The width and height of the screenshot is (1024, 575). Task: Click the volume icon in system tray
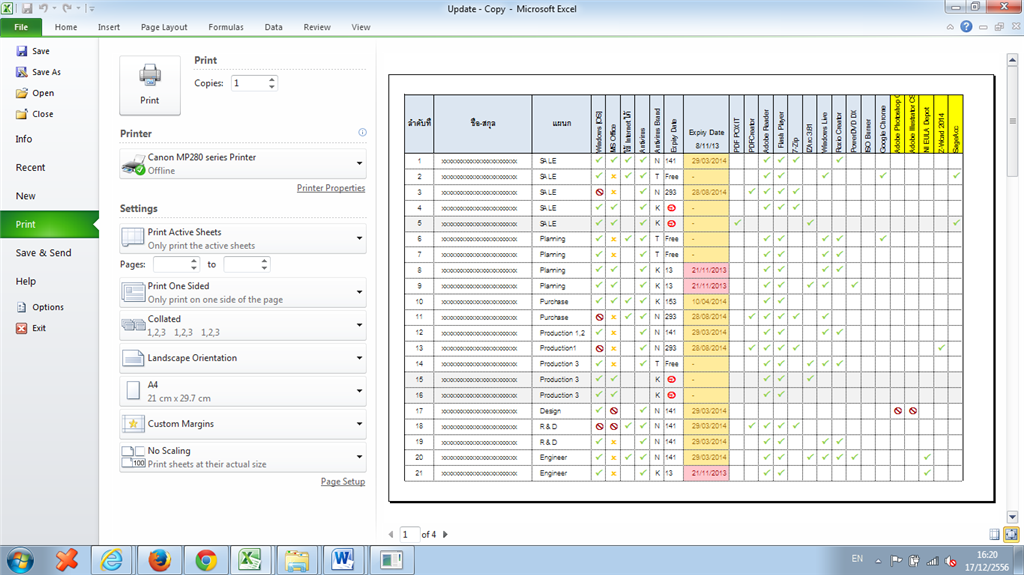(951, 561)
